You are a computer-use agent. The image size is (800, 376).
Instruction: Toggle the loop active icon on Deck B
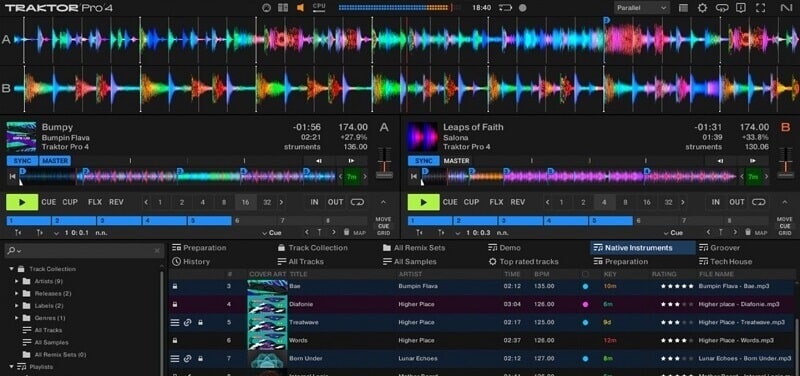[x=758, y=203]
